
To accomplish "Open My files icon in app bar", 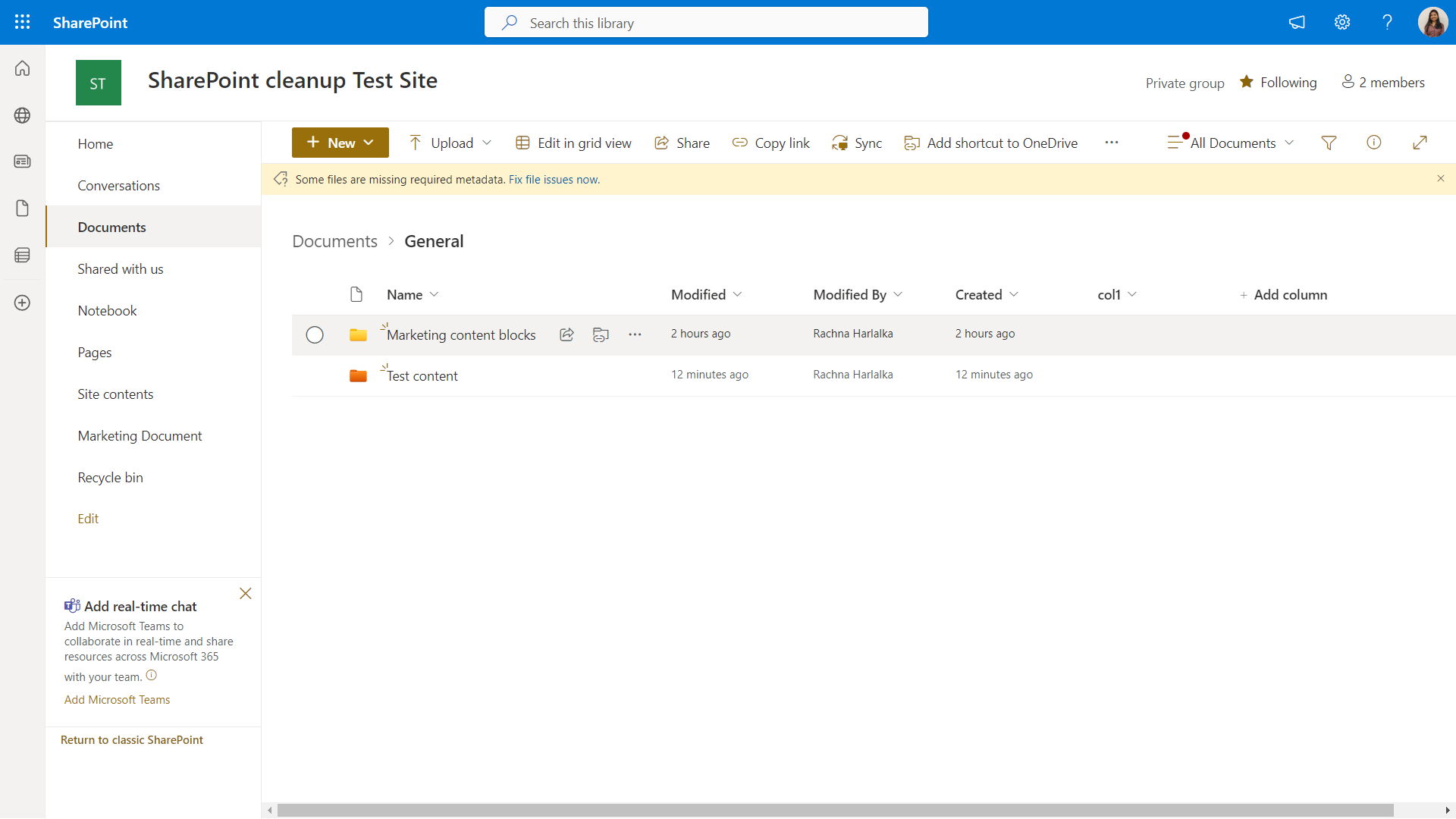I will pyautogui.click(x=23, y=209).
